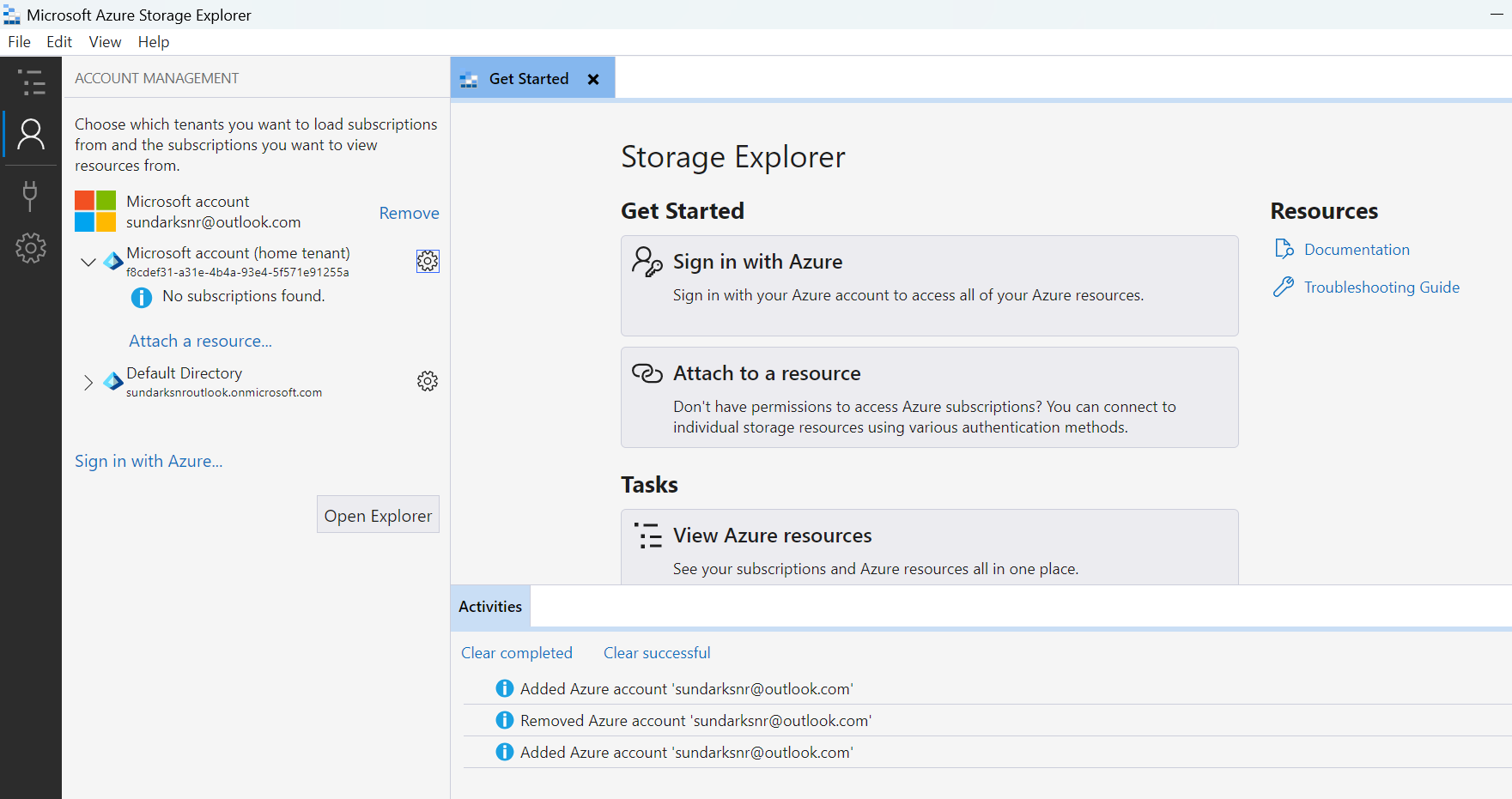Remove the sundarksnr@outlook.com account
Image resolution: width=1512 pixels, height=799 pixels.
coord(410,213)
